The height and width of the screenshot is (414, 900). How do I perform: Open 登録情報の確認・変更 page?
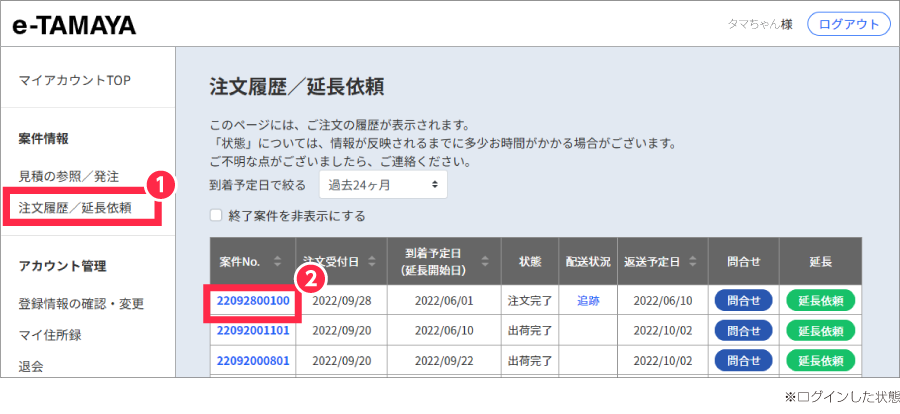[x=82, y=304]
